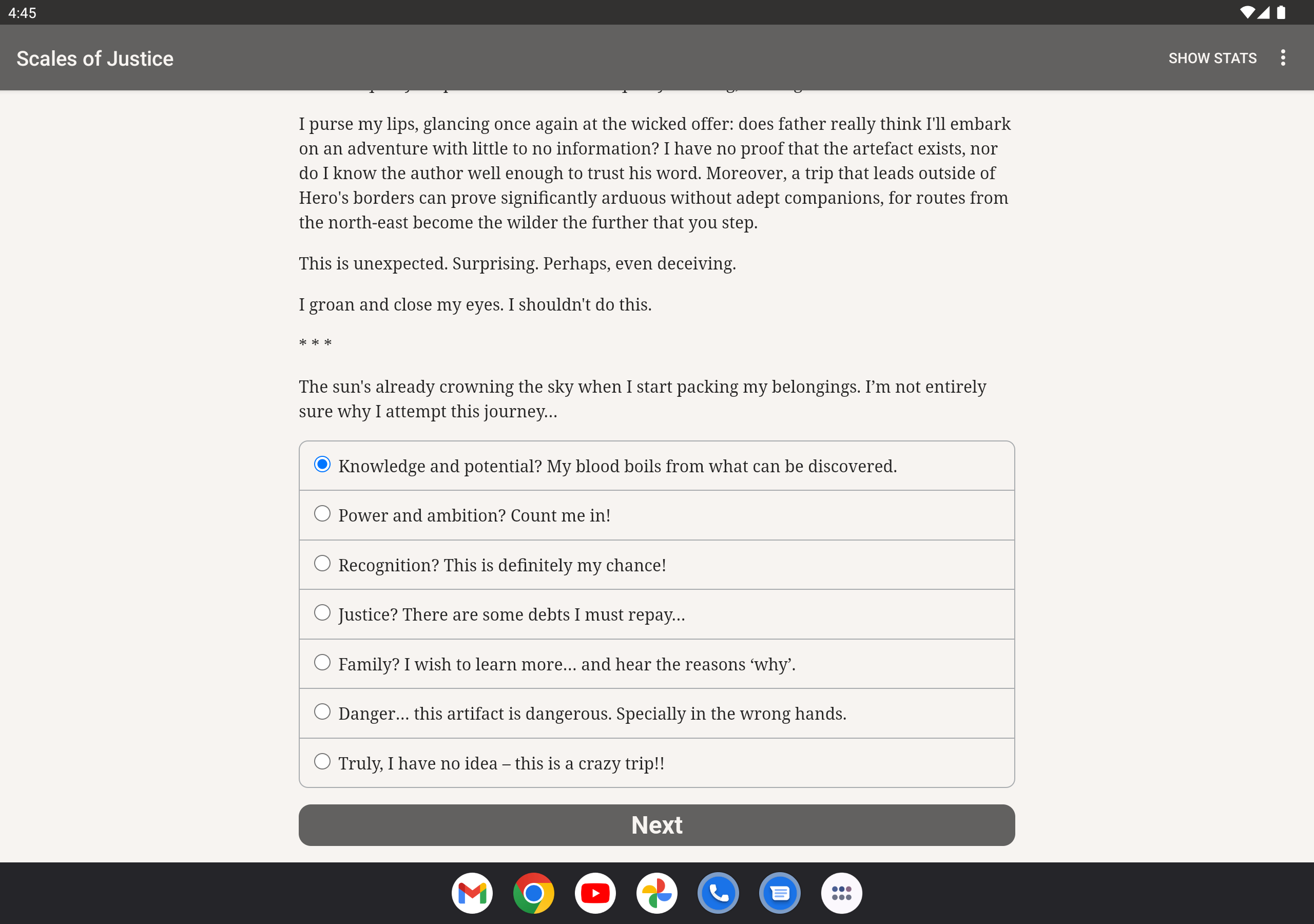Select the 'Danger… this artifact is dangerous' option
This screenshot has height=924, width=1314.
tap(656, 713)
